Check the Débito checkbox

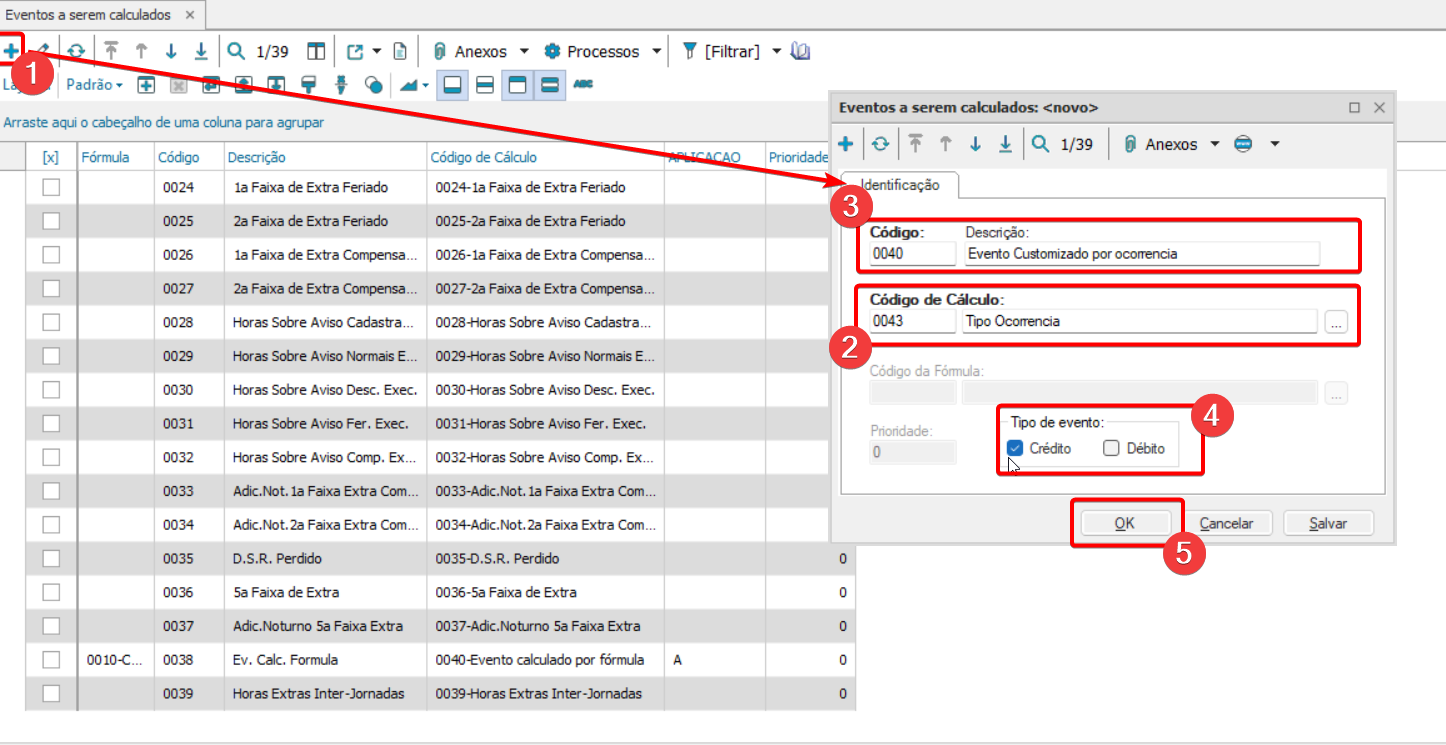click(1111, 448)
